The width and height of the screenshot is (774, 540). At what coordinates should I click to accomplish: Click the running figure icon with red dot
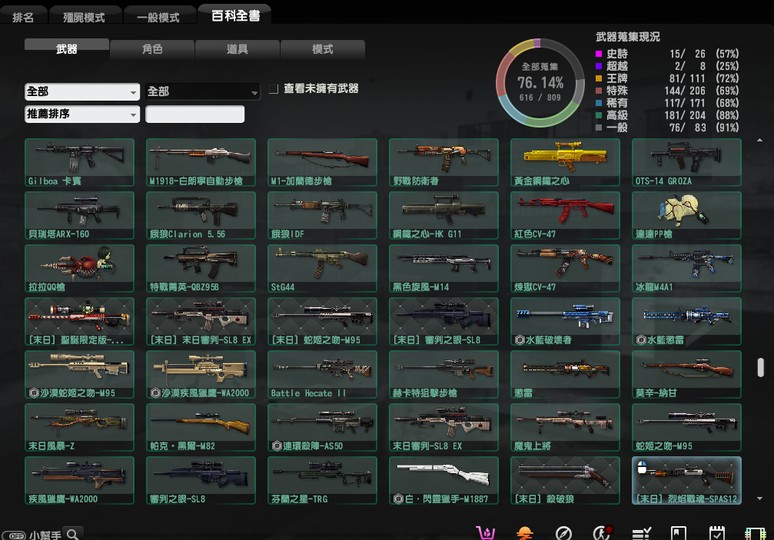(x=601, y=532)
